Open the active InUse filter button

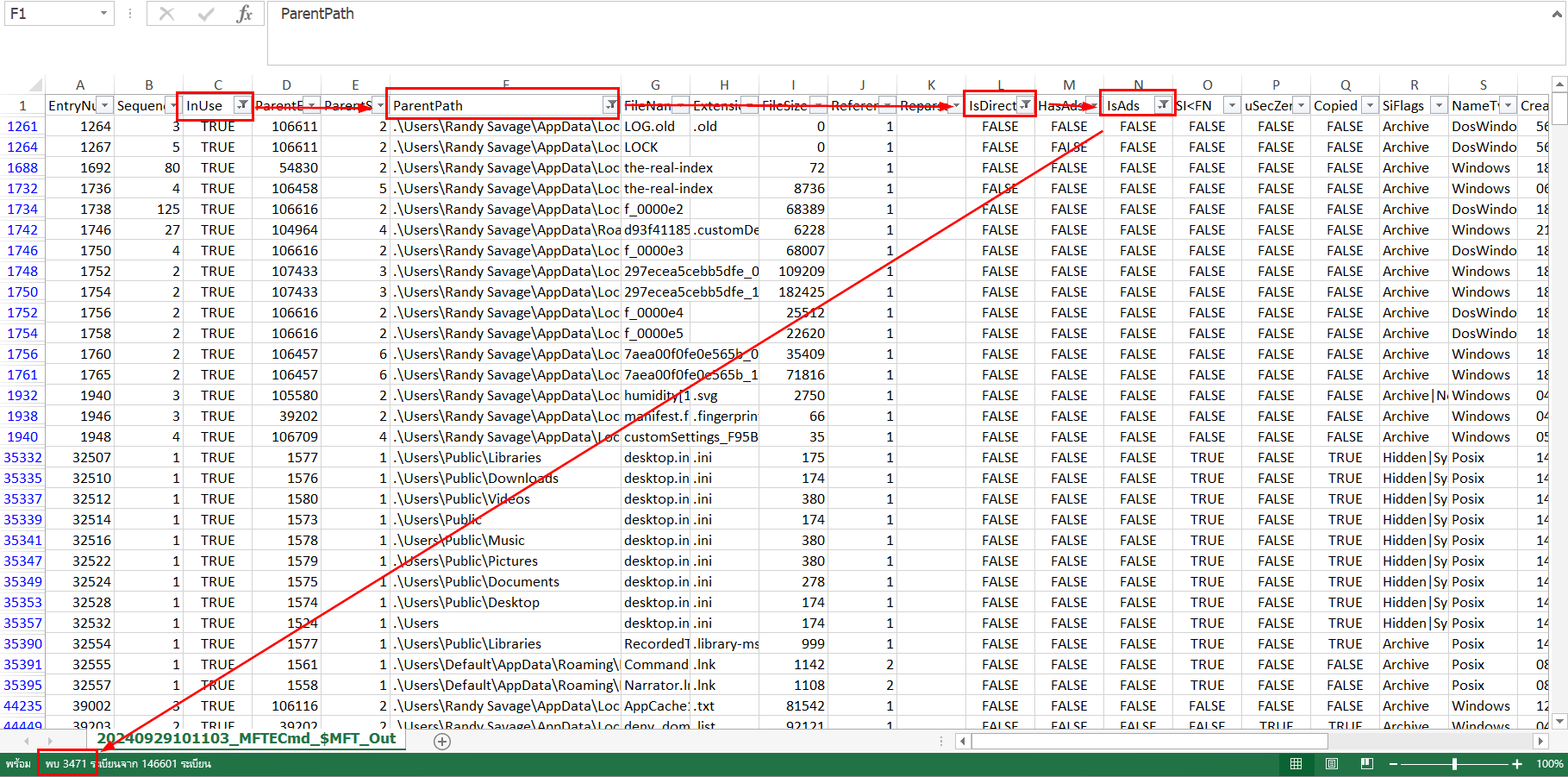click(242, 105)
